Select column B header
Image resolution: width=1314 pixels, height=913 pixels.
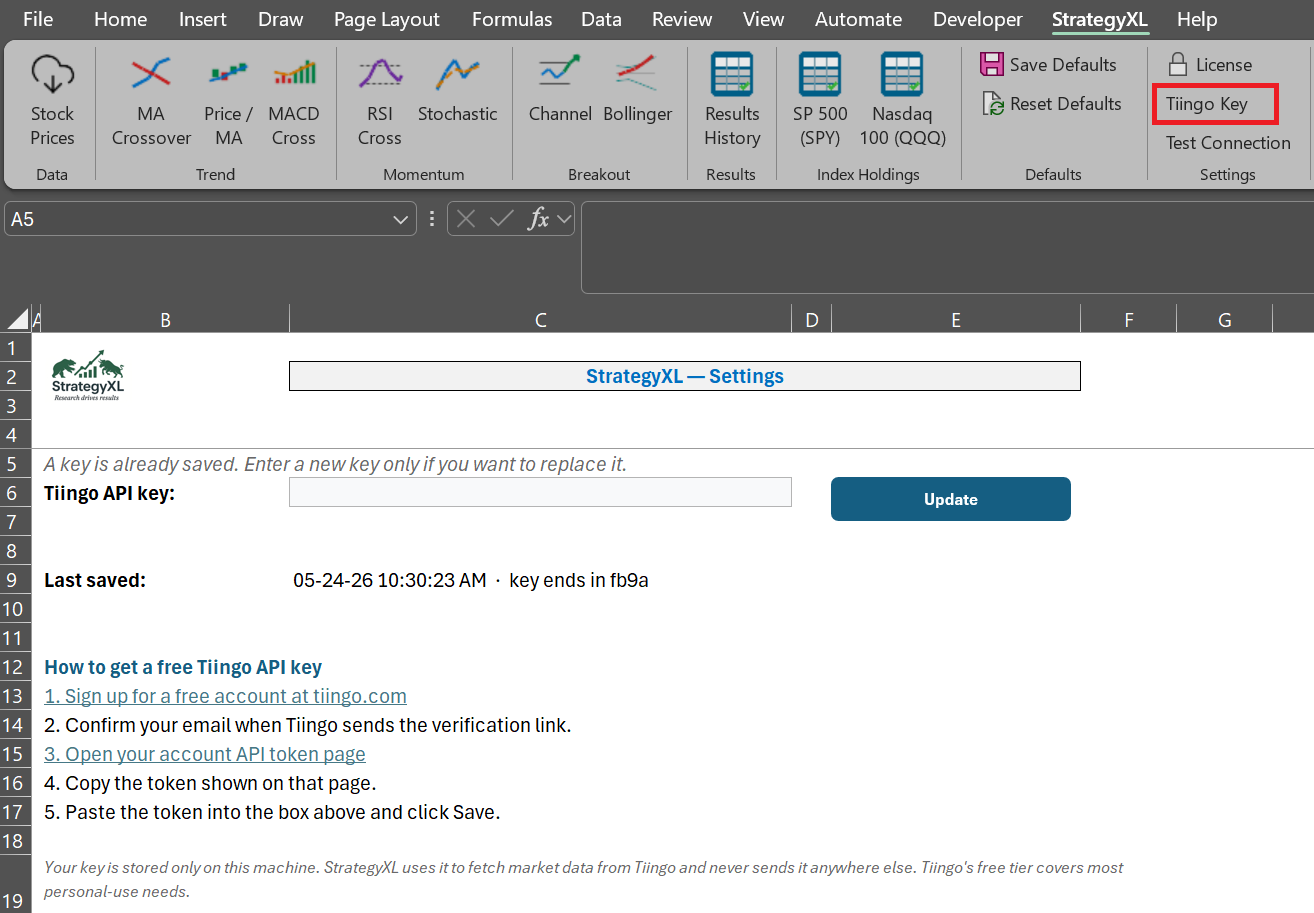tap(165, 320)
